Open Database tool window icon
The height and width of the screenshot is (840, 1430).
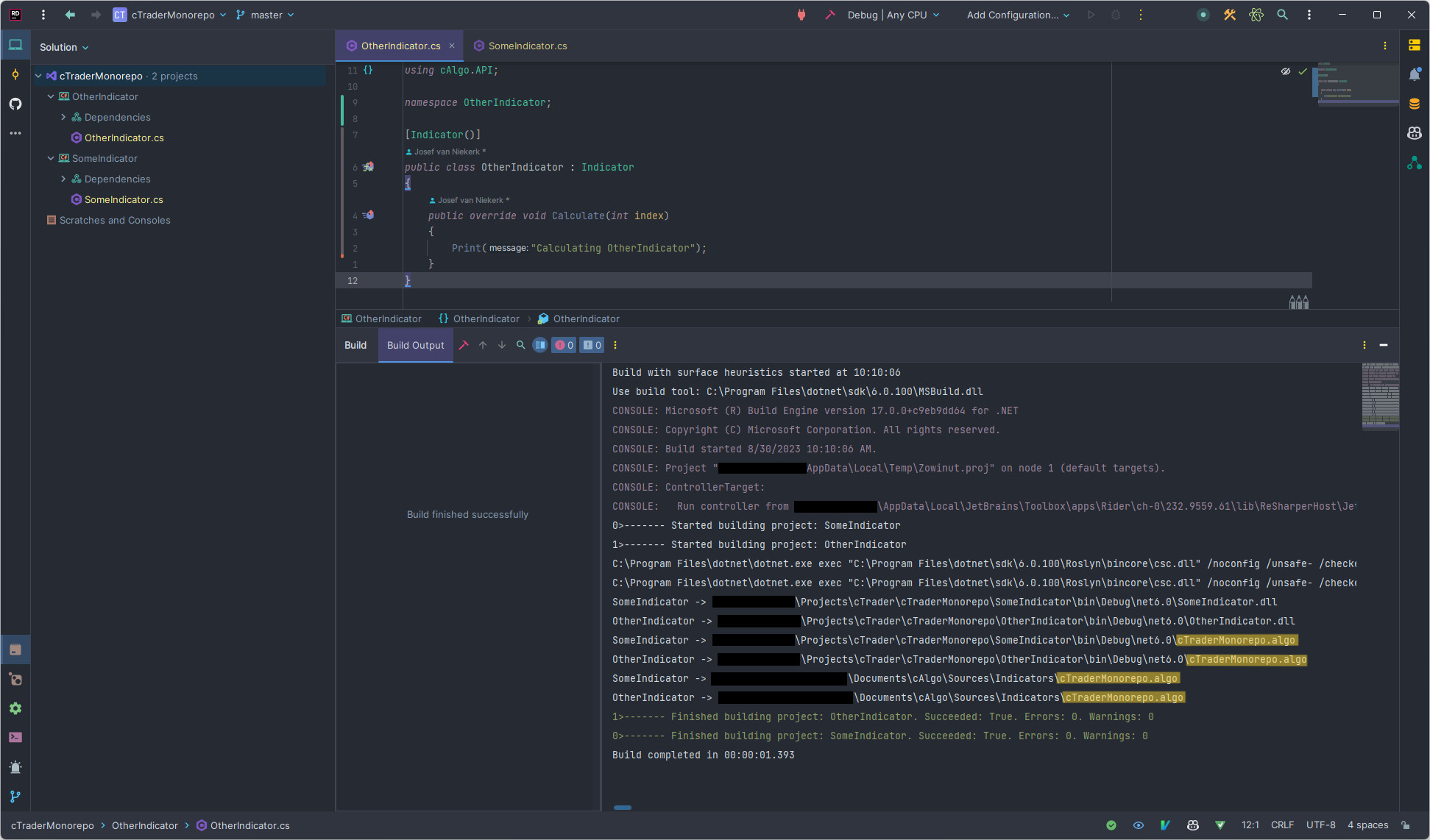point(1415,104)
